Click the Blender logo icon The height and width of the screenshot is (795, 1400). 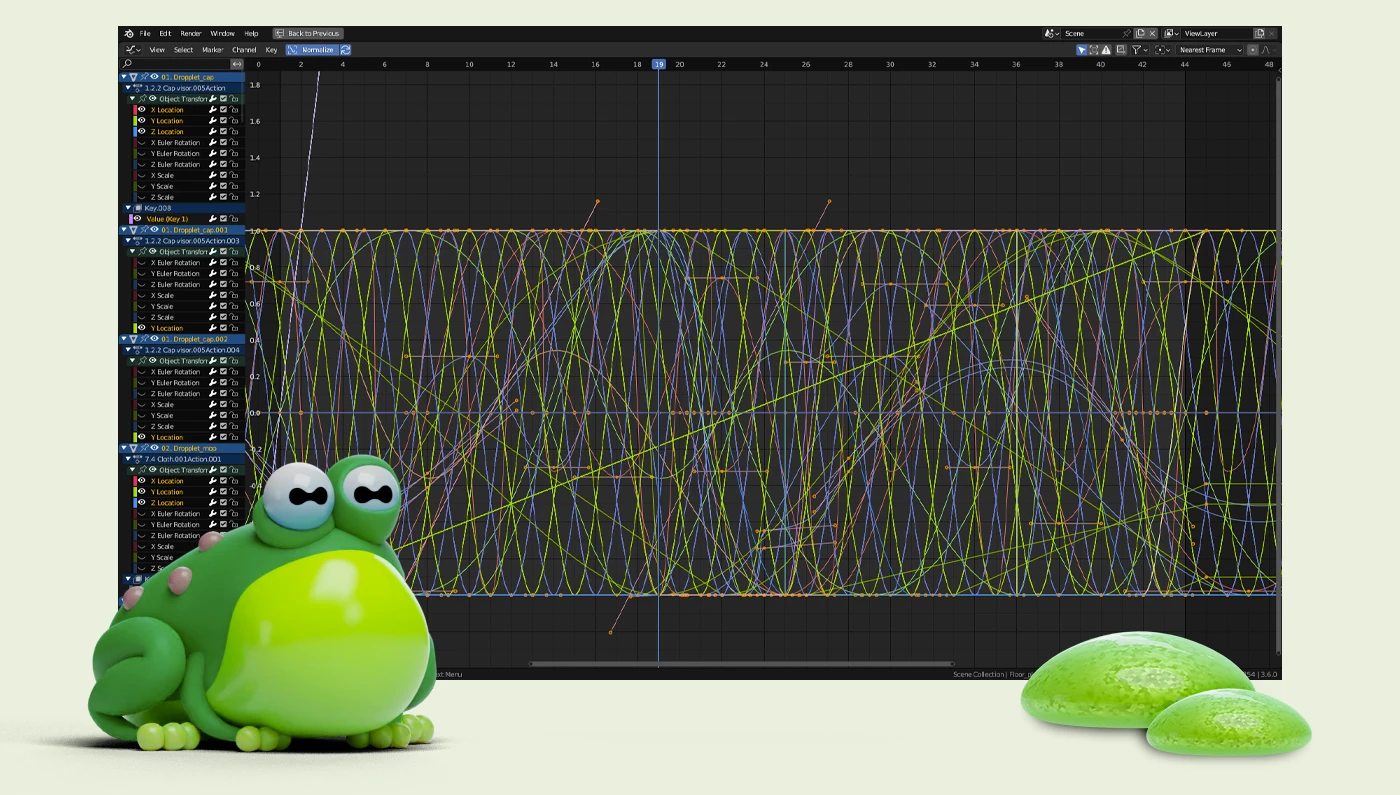[x=129, y=33]
